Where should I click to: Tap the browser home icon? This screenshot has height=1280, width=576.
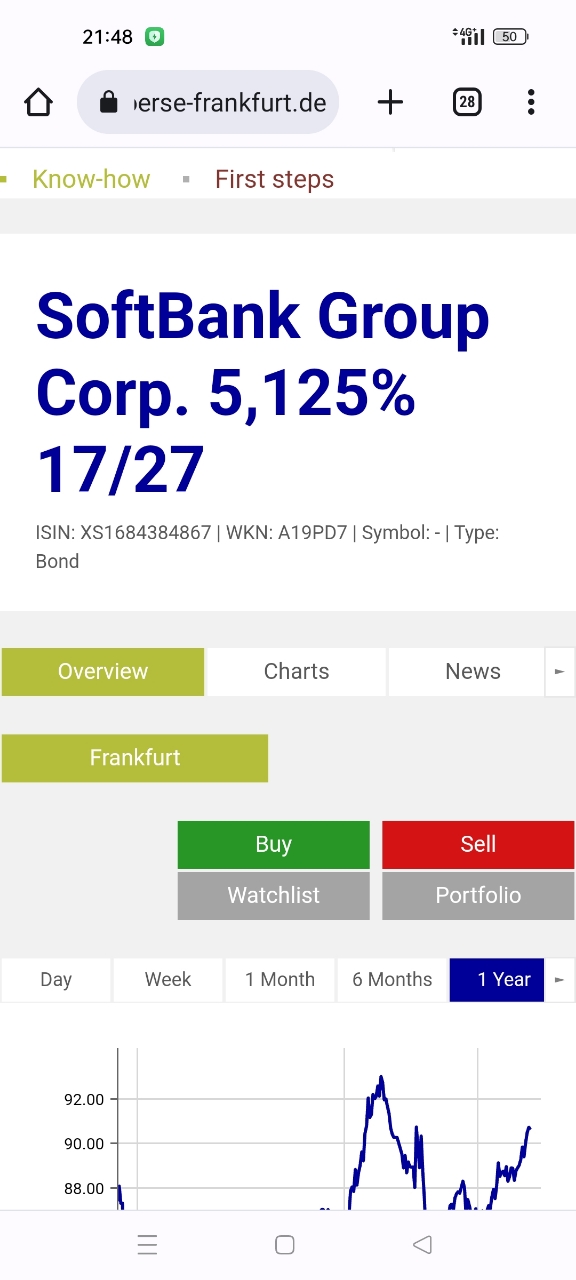[38, 102]
